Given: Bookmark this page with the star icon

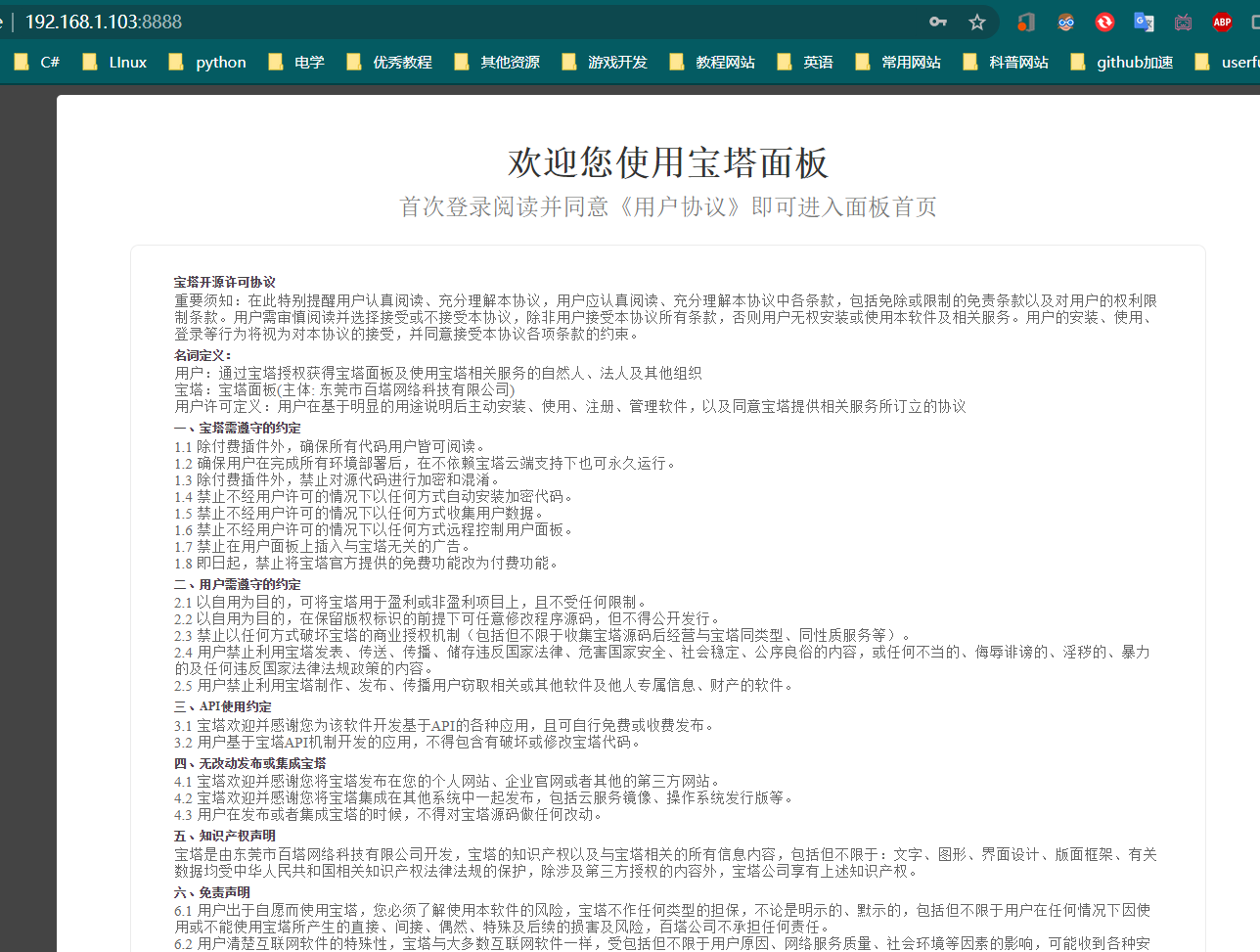Looking at the screenshot, I should pyautogui.click(x=976, y=22).
